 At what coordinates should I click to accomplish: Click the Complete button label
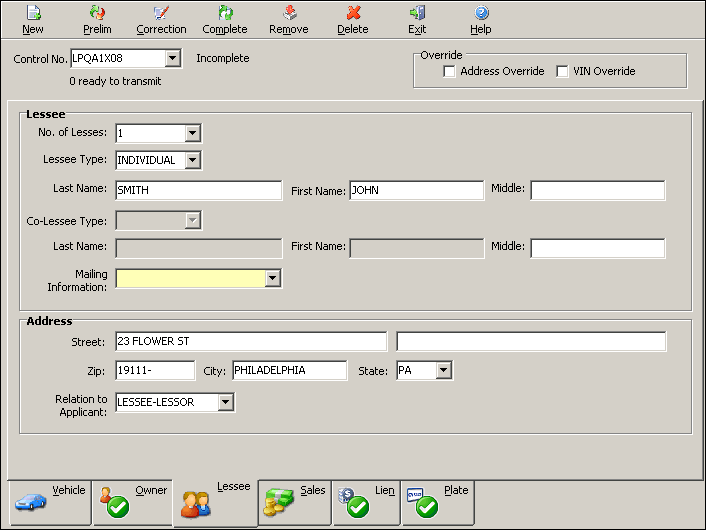tap(225, 29)
